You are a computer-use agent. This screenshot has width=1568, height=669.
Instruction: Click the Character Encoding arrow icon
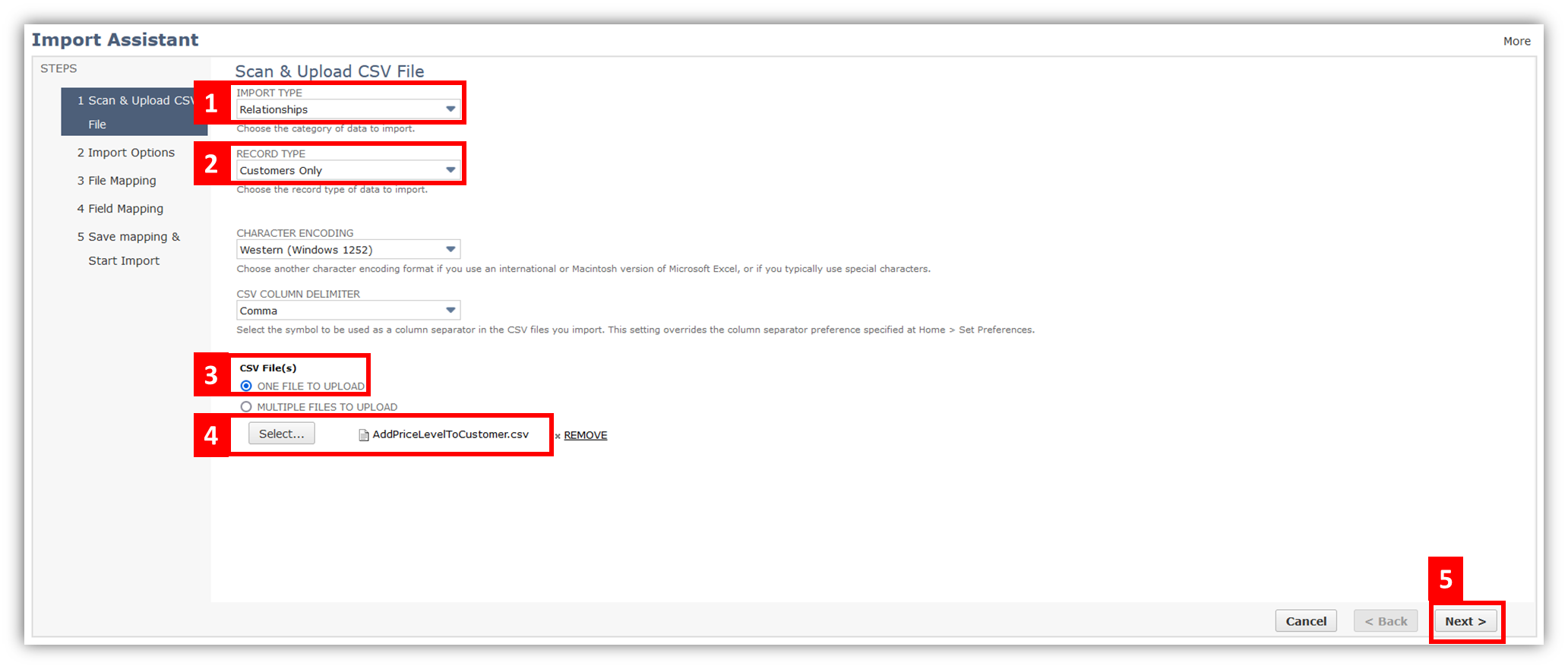(x=450, y=249)
